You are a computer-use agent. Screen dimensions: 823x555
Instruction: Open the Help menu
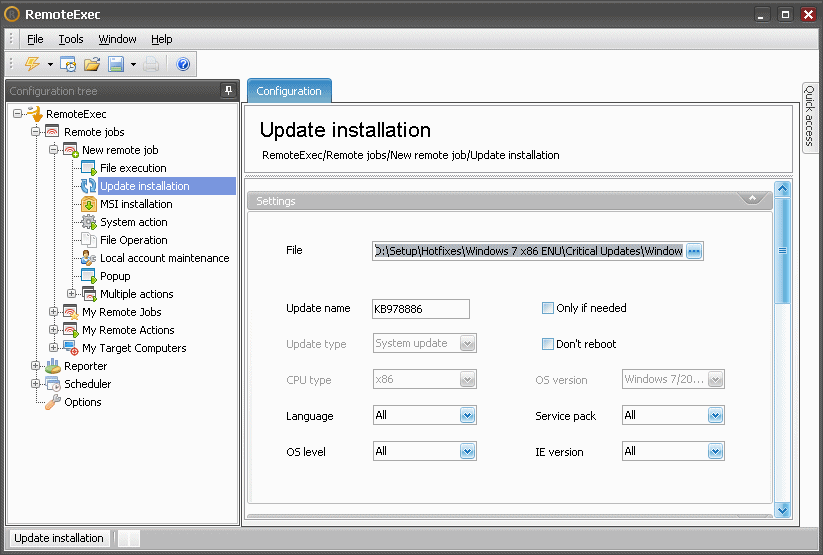click(x=162, y=39)
